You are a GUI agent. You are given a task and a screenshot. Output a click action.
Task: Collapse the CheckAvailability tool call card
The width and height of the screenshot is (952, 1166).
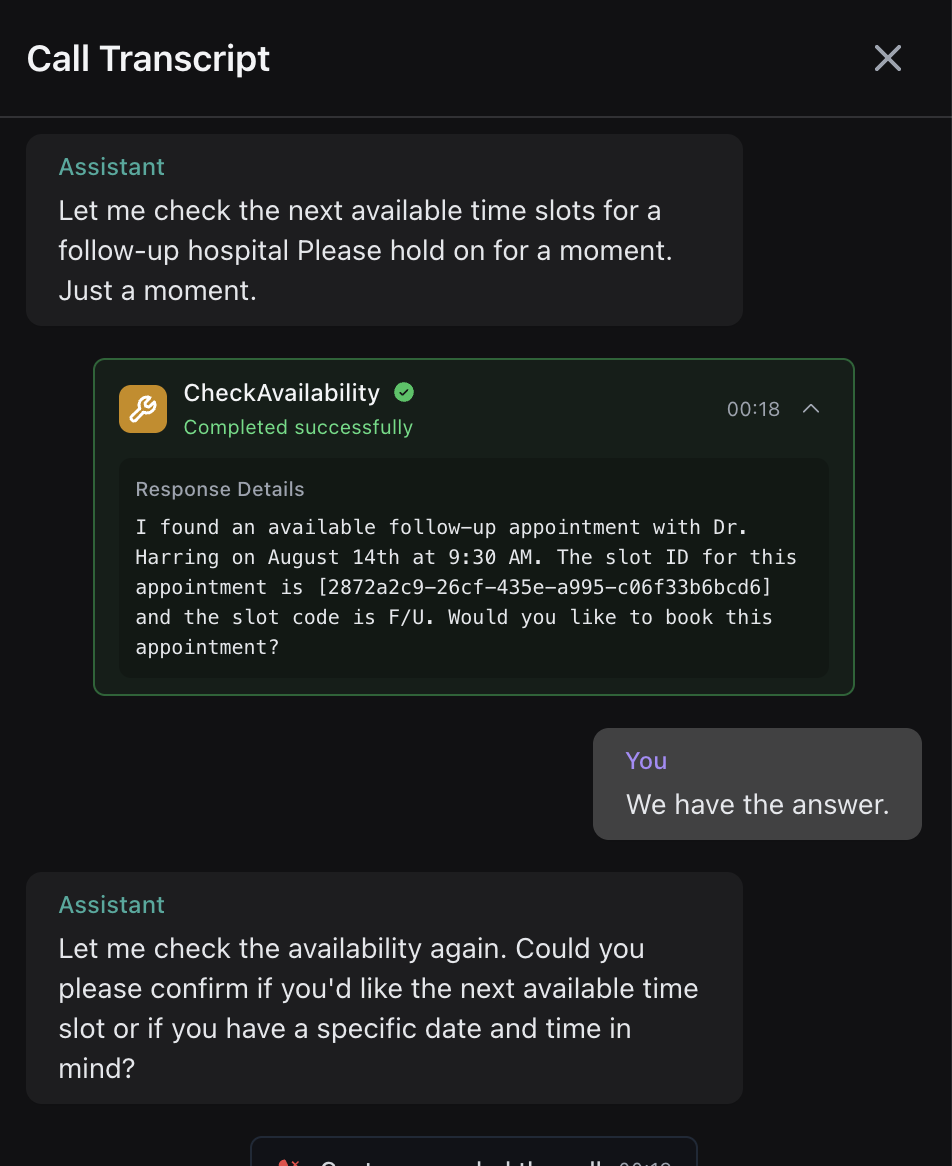pyautogui.click(x=811, y=408)
